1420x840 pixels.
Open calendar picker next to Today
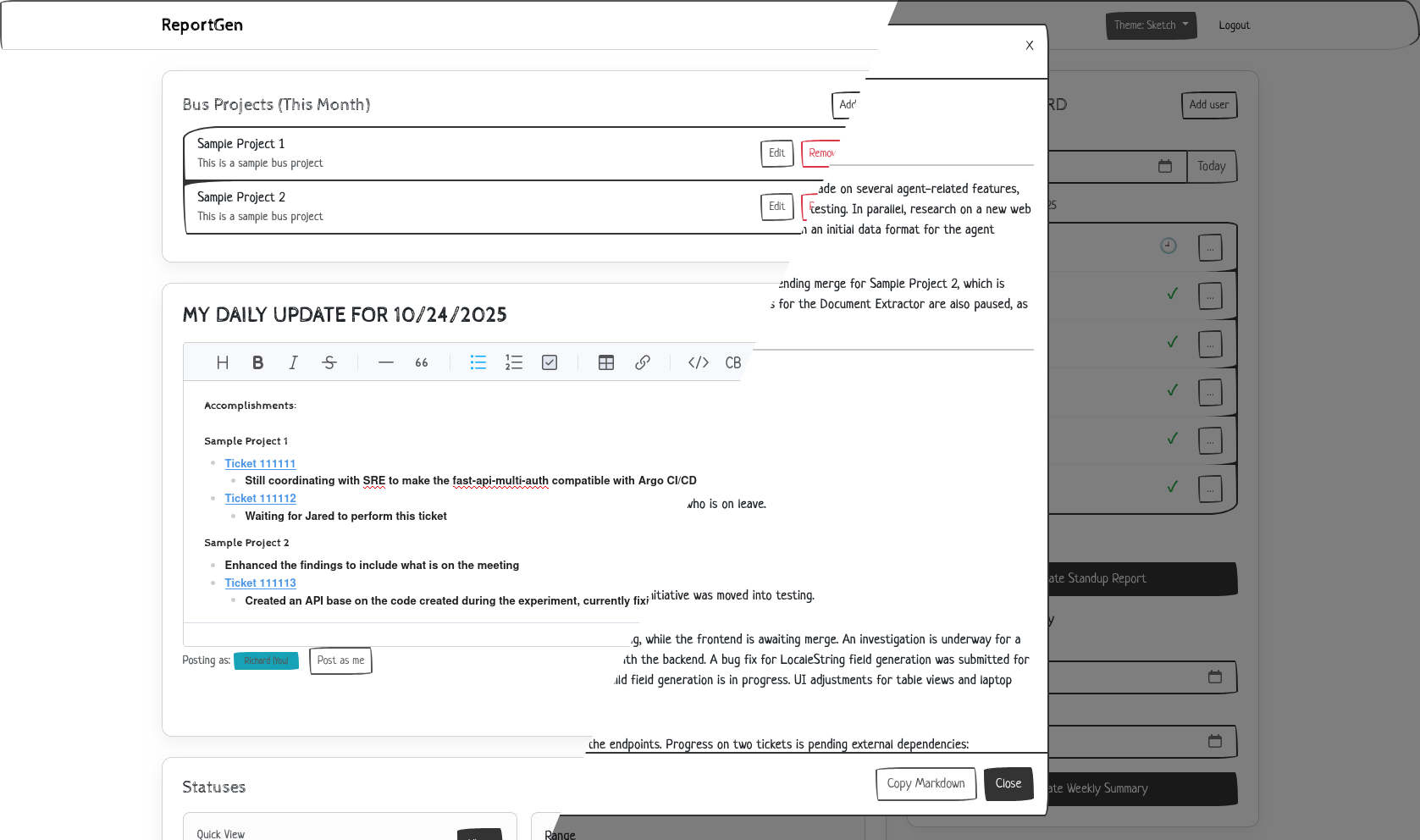pyautogui.click(x=1165, y=166)
